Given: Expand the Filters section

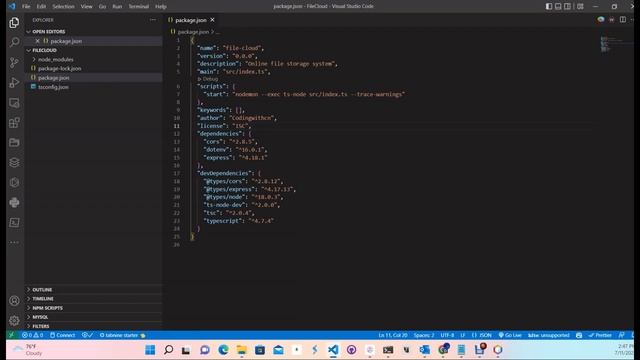Looking at the screenshot, I should click(x=93, y=326).
